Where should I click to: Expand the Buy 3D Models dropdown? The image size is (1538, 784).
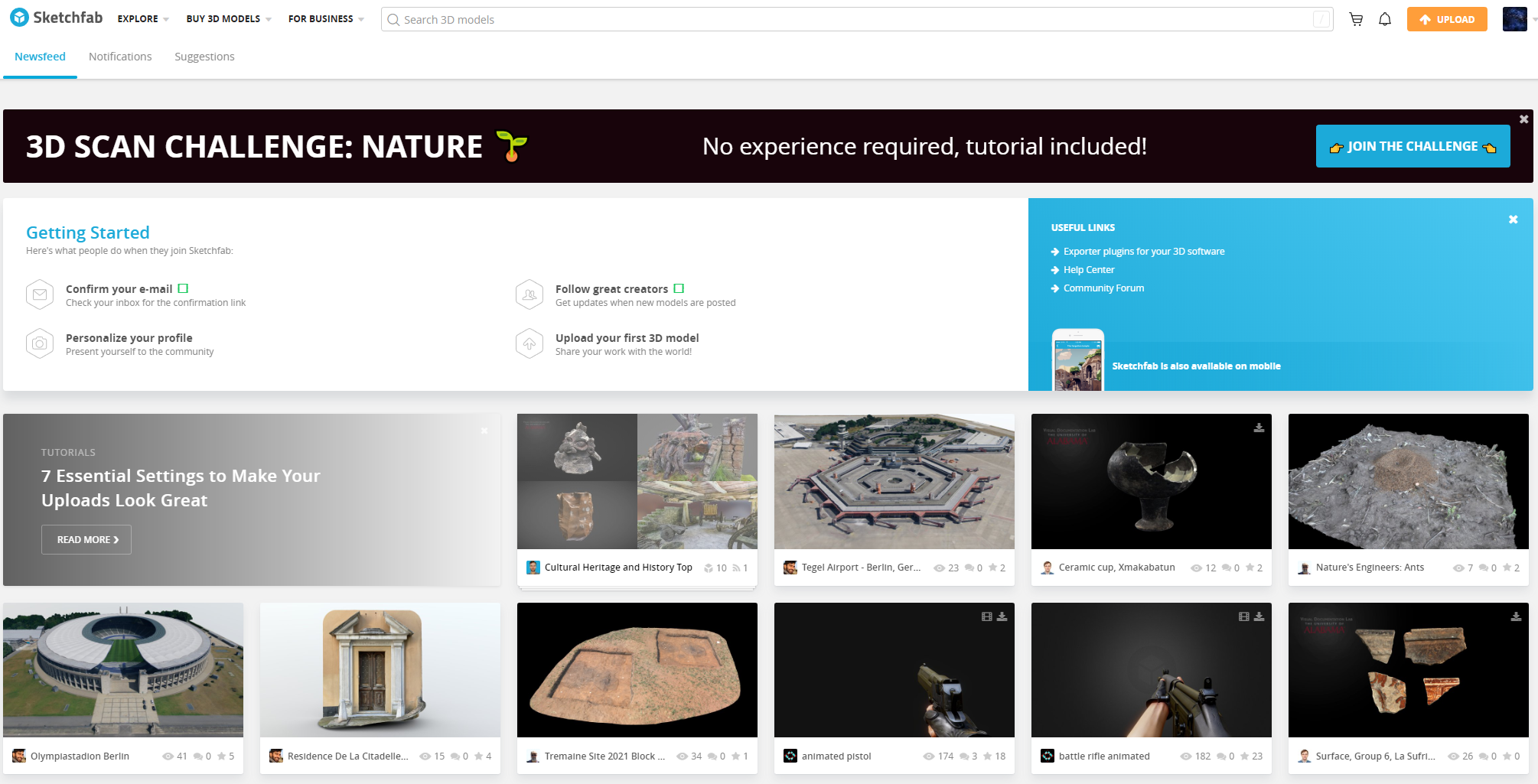coord(229,19)
